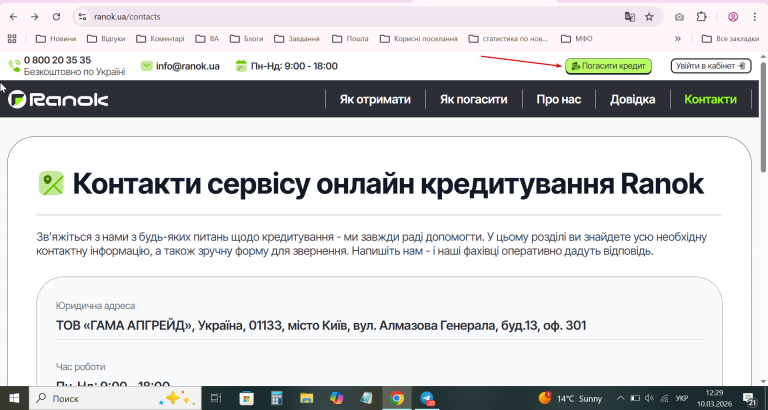The width and height of the screenshot is (768, 410).
Task: Open the apps grid in bookmarks bar
Action: click(12, 38)
